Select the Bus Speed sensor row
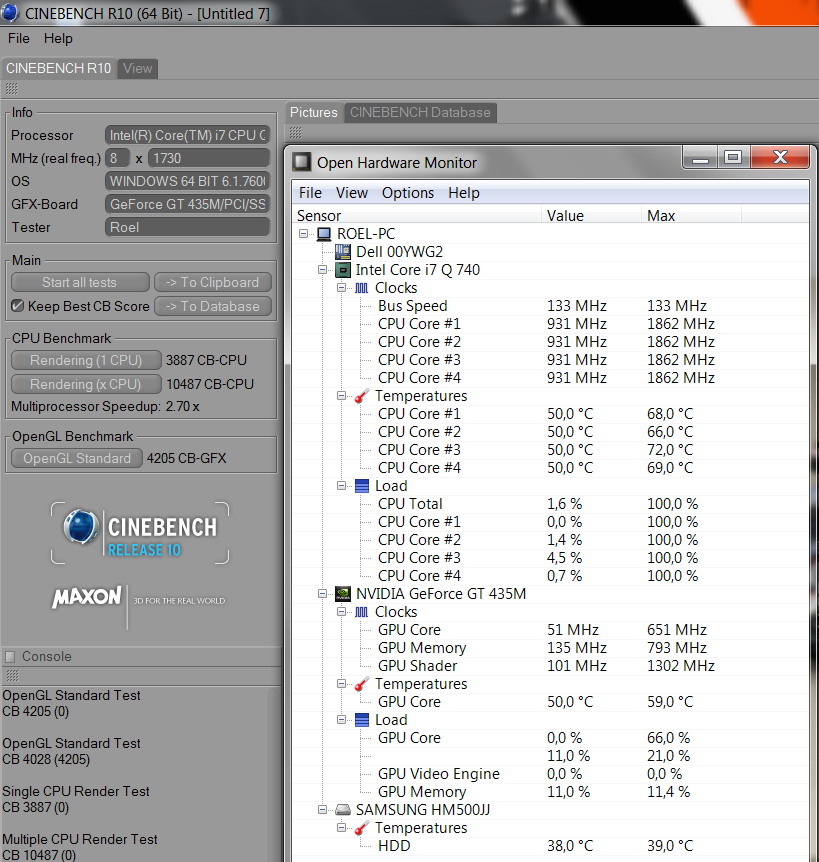 (x=550, y=306)
